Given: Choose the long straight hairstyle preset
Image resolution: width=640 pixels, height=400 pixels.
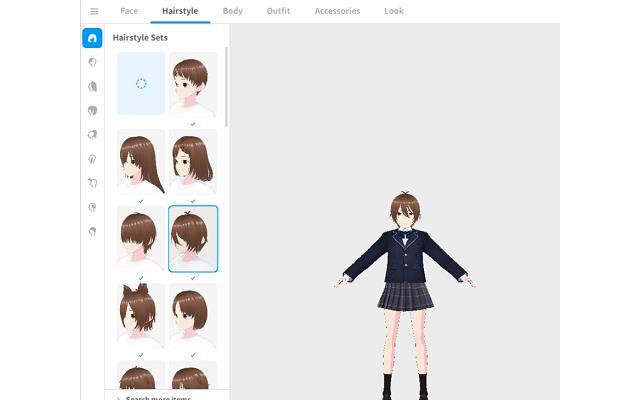Looking at the screenshot, I should tap(141, 162).
